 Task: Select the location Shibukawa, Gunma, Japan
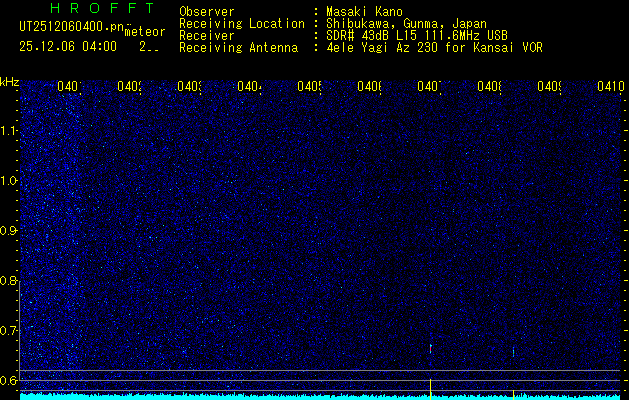(x=406, y=24)
